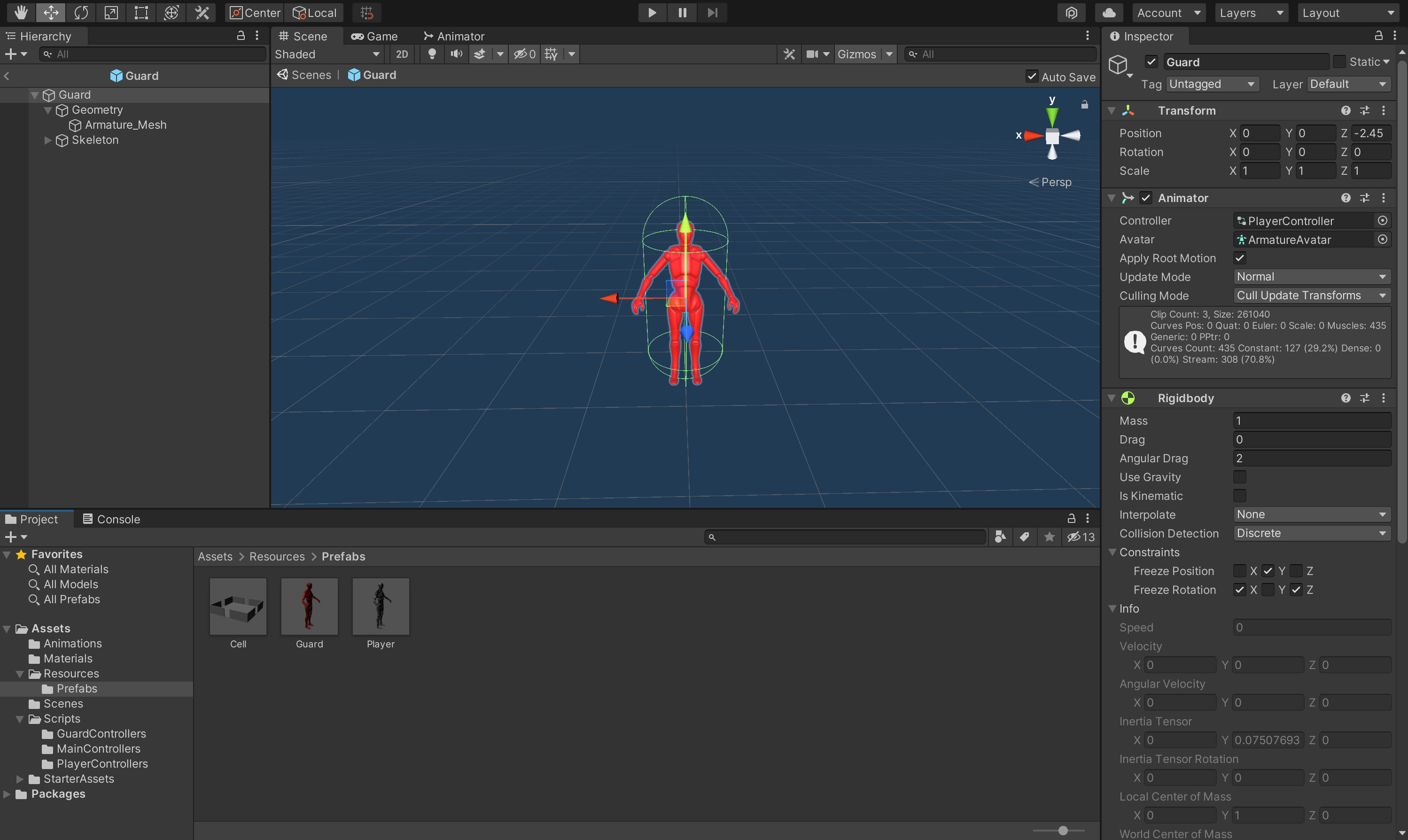The height and width of the screenshot is (840, 1408).
Task: Toggle Project hidden packages visibility count
Action: (1081, 537)
